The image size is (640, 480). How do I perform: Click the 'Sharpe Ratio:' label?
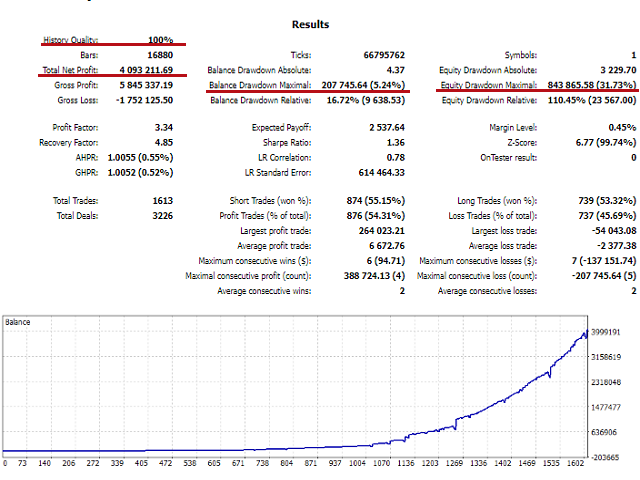(x=287, y=143)
